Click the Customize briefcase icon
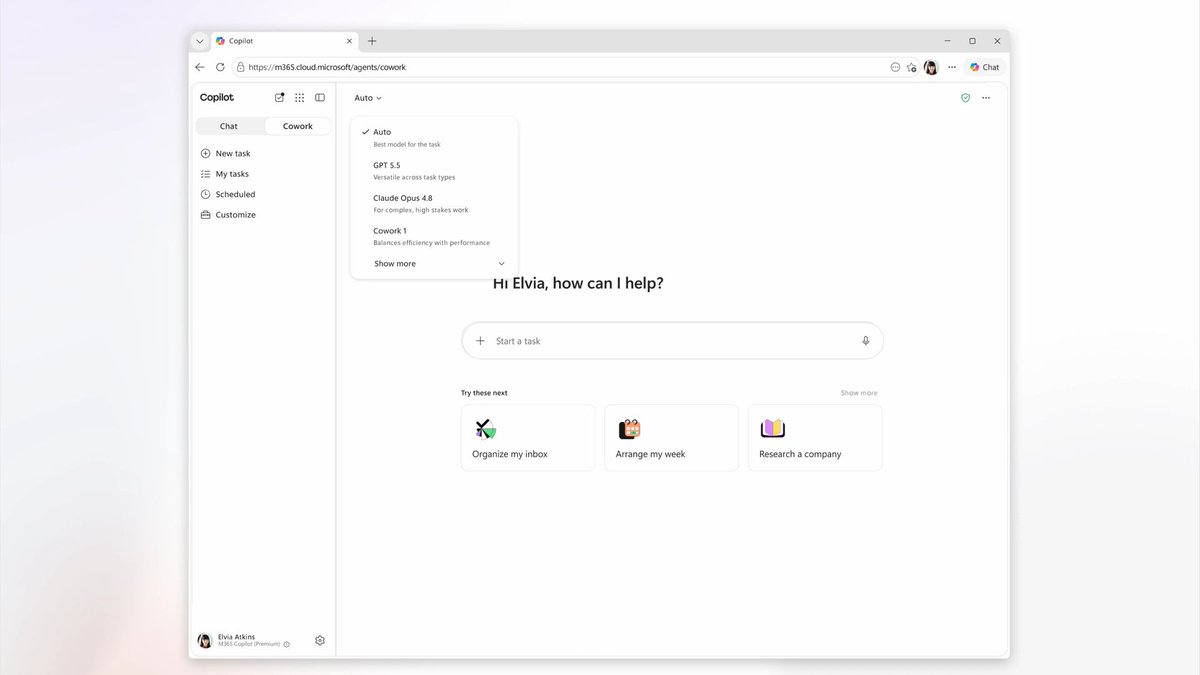The width and height of the screenshot is (1200, 675). click(x=205, y=215)
